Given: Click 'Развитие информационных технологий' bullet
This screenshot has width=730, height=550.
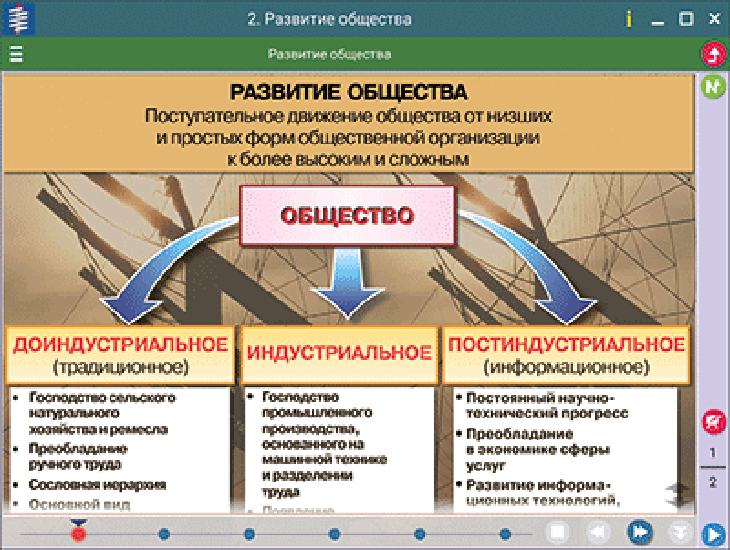Looking at the screenshot, I should click(x=543, y=493).
